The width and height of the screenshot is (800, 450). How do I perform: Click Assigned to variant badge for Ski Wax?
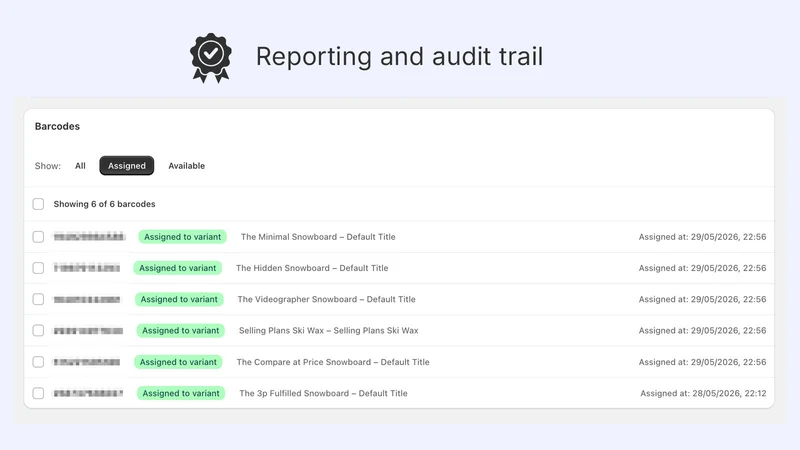click(x=181, y=331)
